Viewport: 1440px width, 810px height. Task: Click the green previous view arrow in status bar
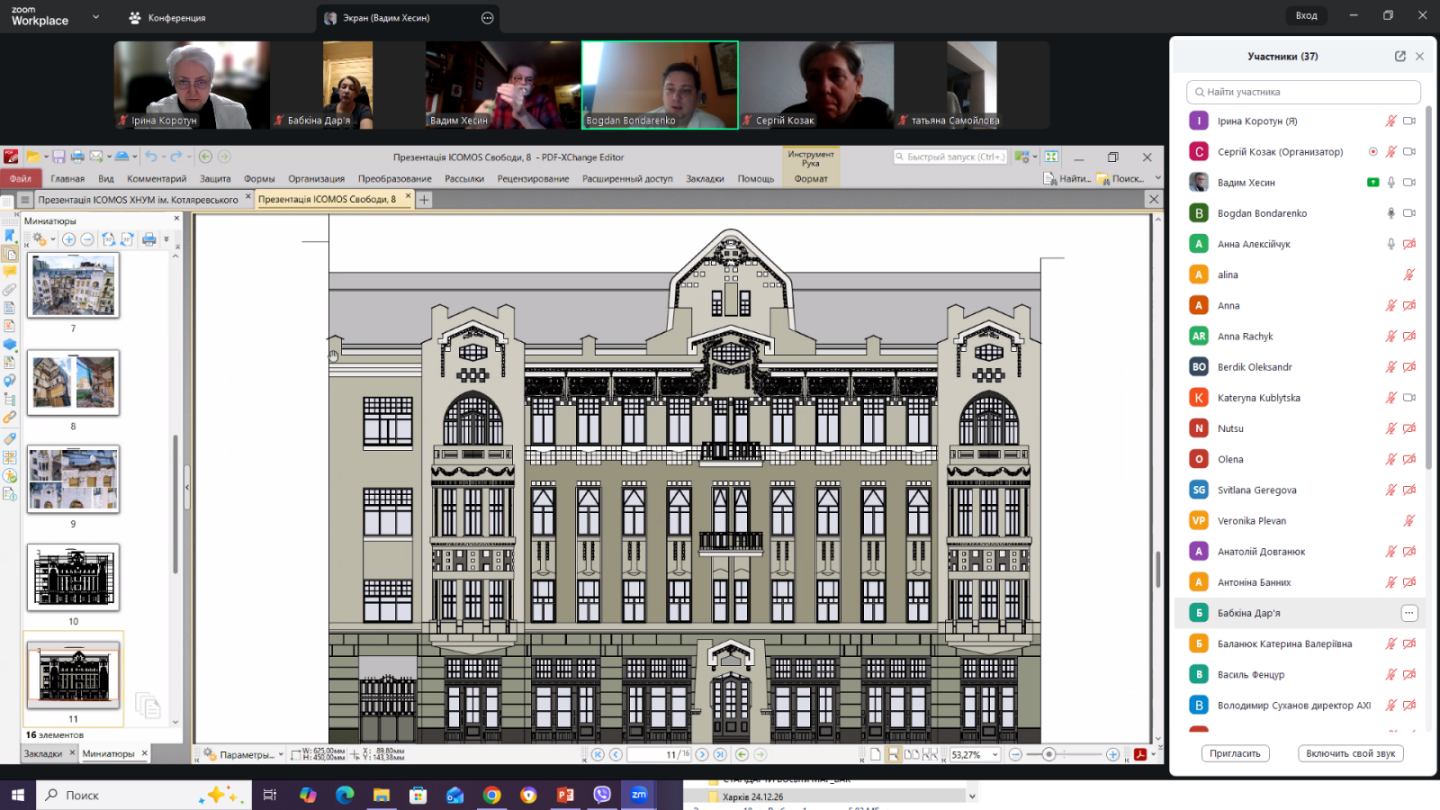pyautogui.click(x=742, y=754)
